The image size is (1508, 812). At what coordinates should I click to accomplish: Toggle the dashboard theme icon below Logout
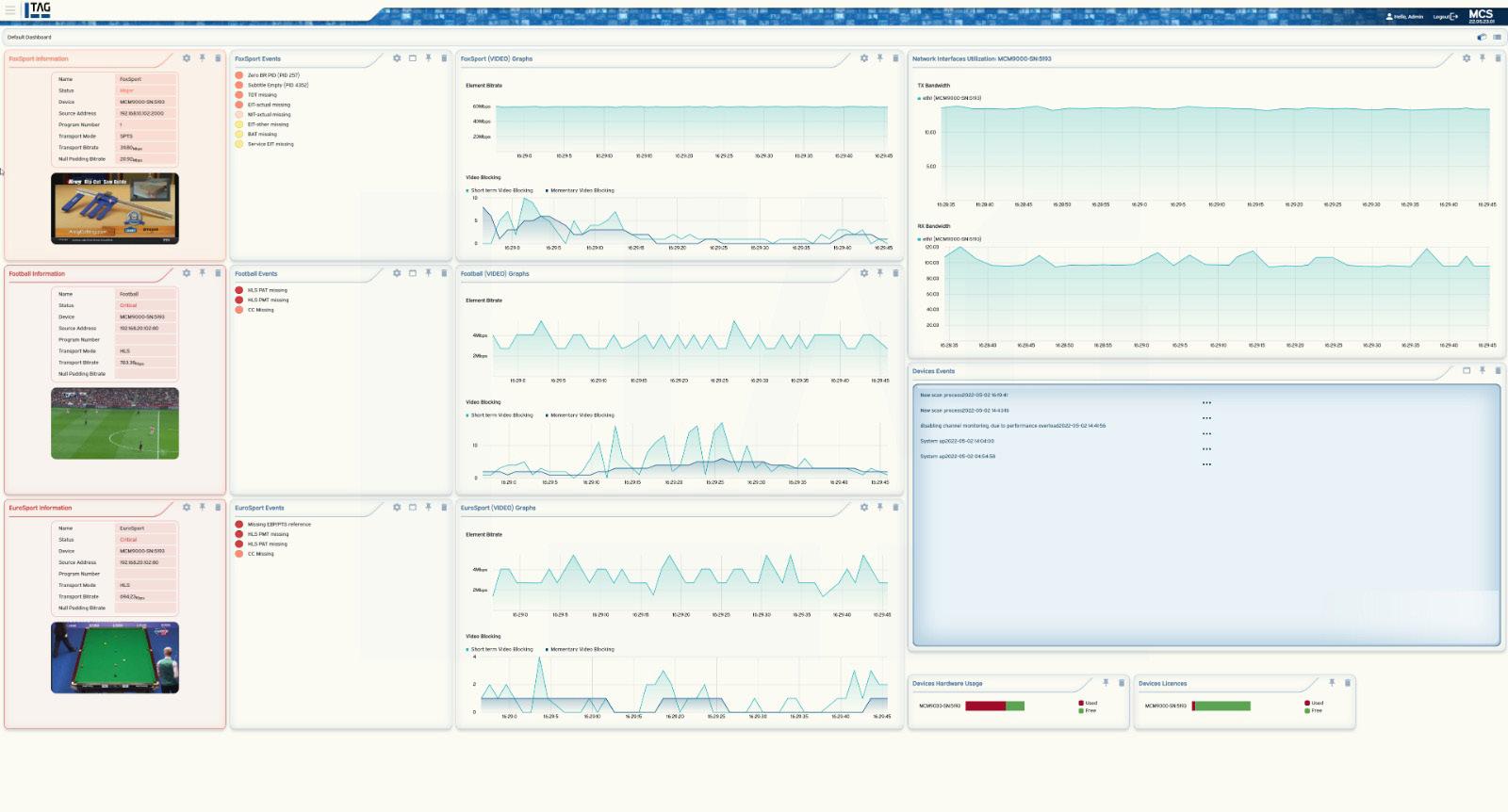point(1482,38)
